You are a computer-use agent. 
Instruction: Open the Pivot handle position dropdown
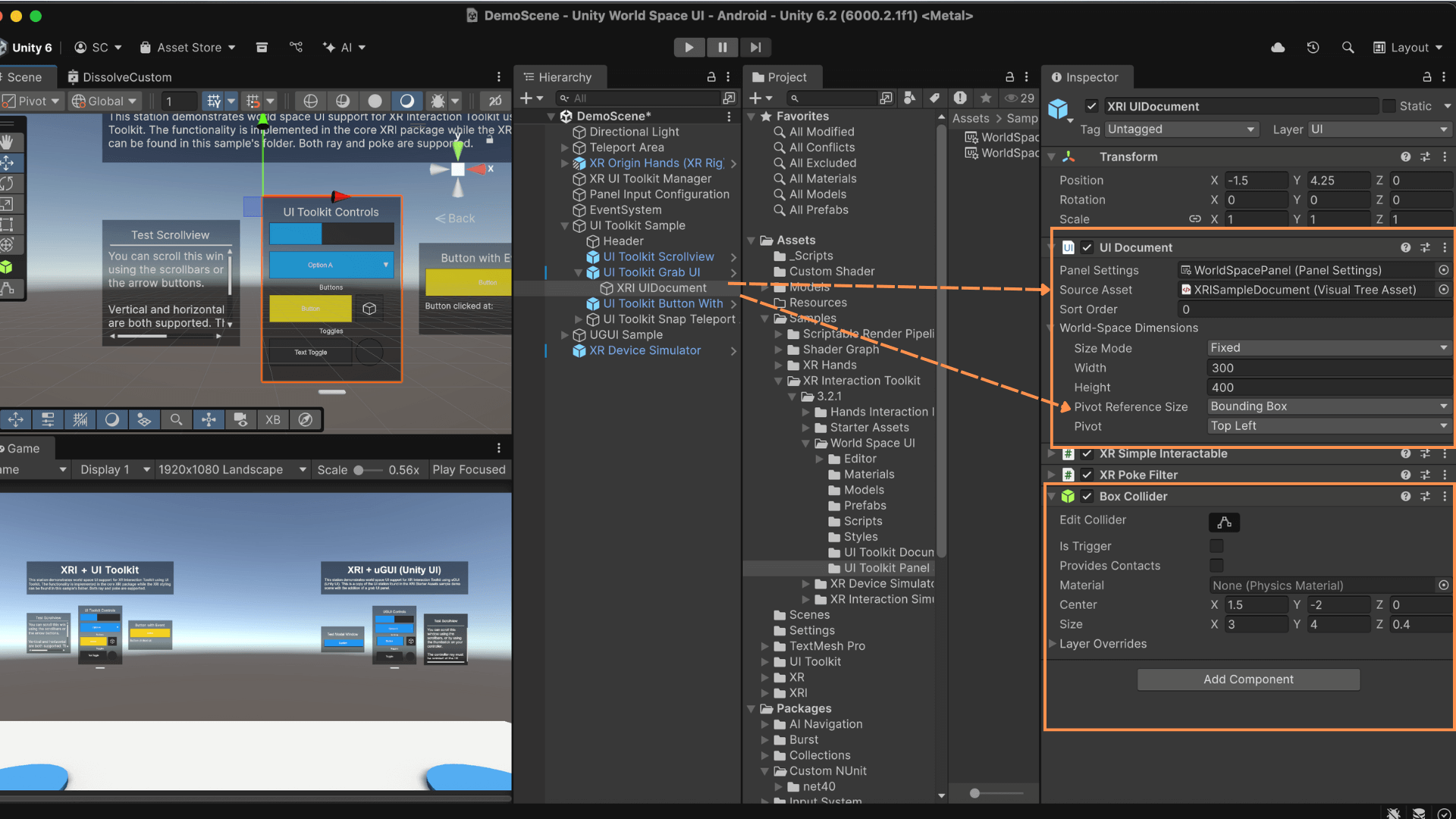[30, 101]
